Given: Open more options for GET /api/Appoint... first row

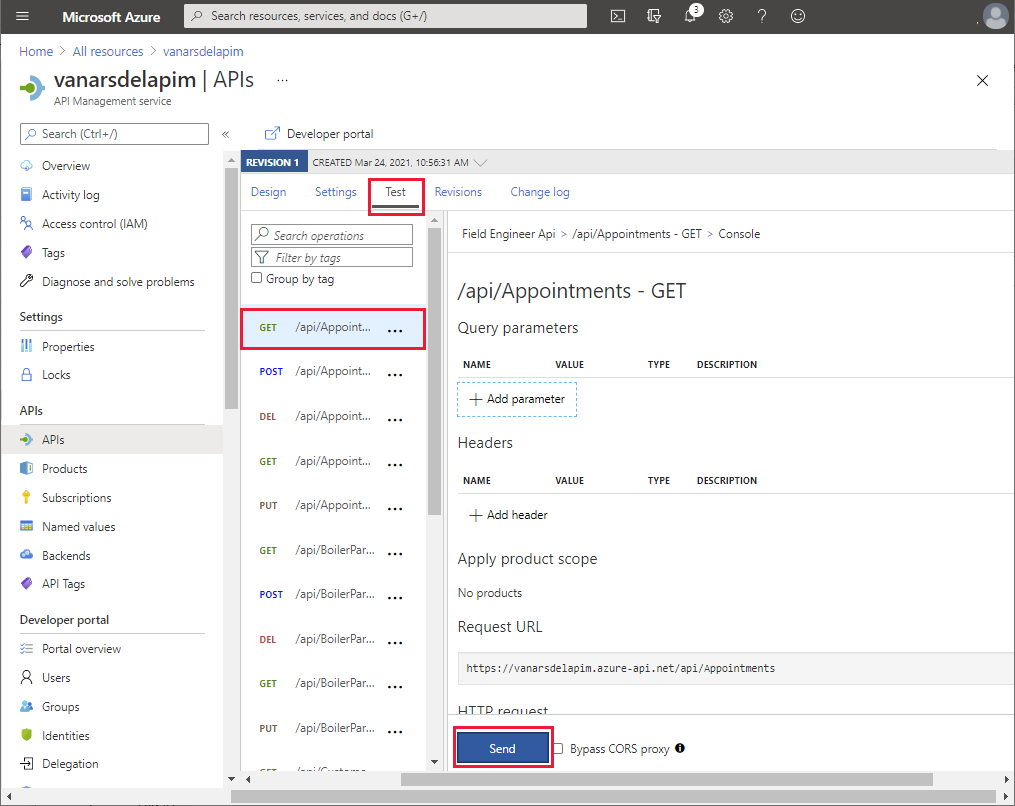Looking at the screenshot, I should [x=395, y=330].
